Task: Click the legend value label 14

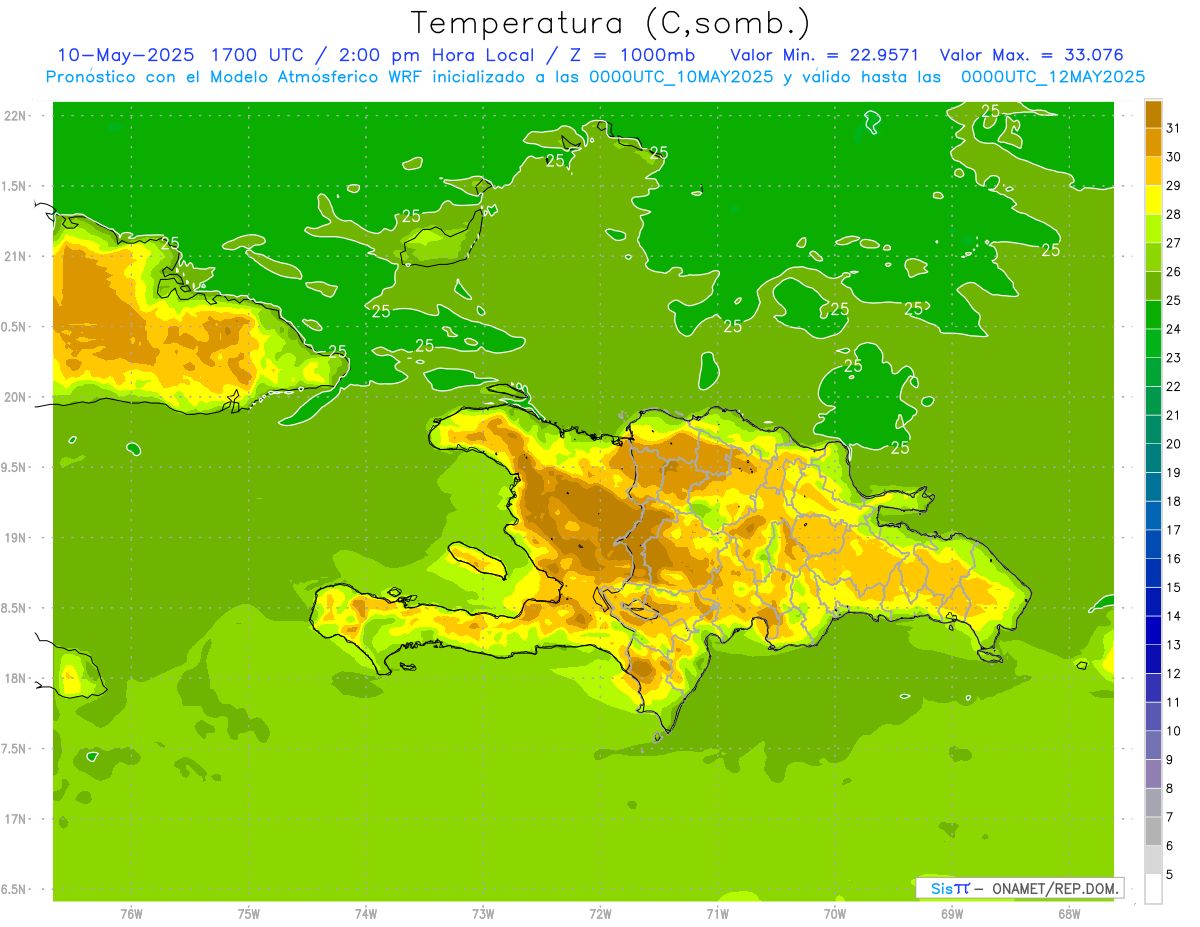Action: pos(1174,616)
